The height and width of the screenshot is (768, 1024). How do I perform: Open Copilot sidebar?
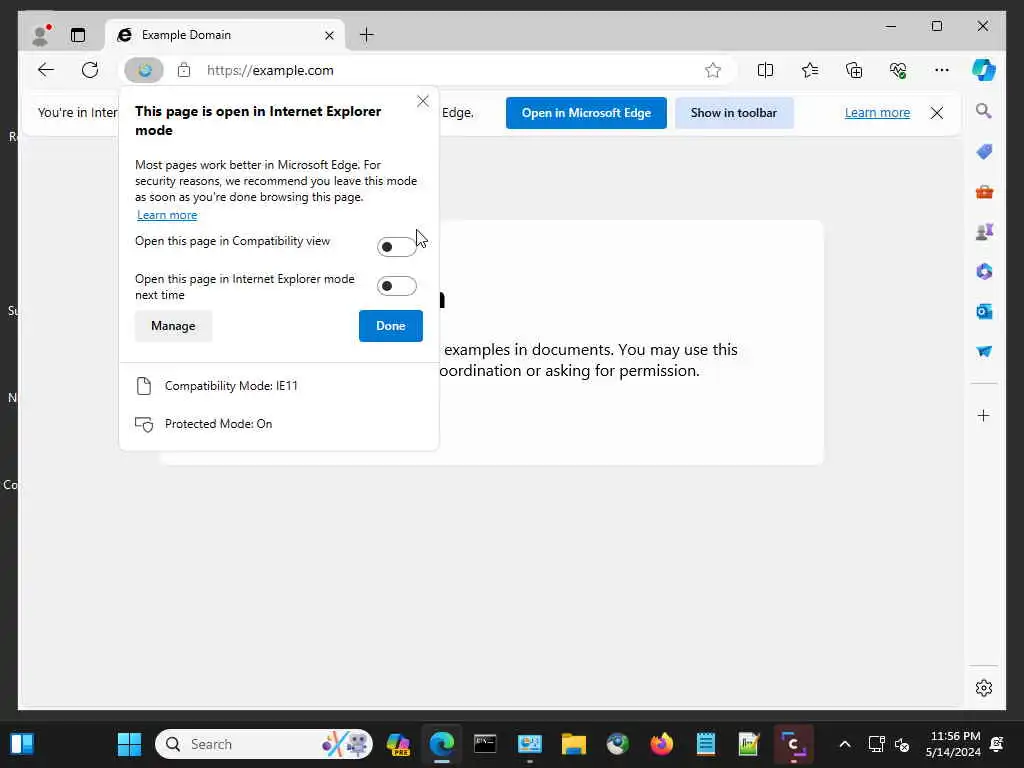pyautogui.click(x=984, y=70)
